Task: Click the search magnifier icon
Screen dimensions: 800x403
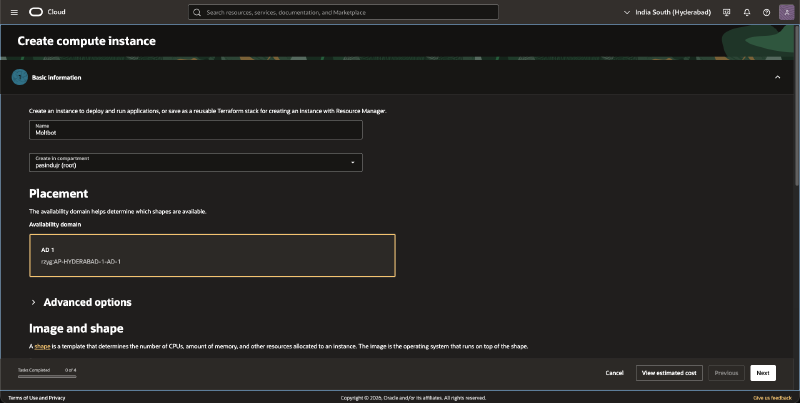Action: [x=197, y=12]
